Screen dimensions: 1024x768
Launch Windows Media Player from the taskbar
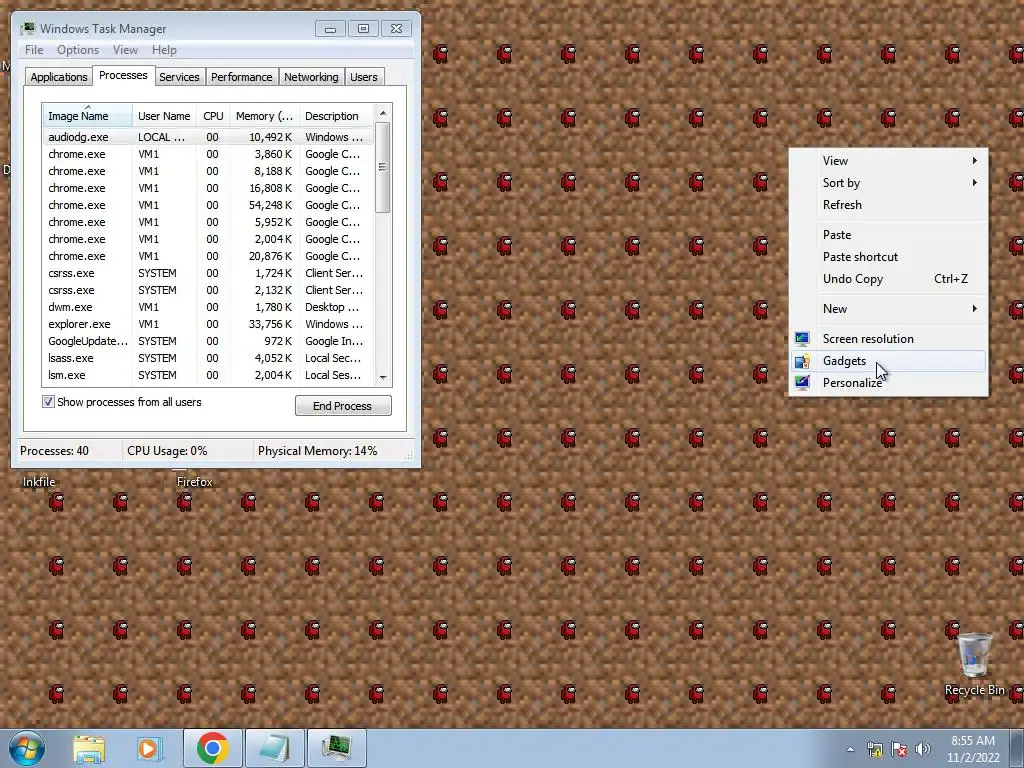pyautogui.click(x=149, y=748)
